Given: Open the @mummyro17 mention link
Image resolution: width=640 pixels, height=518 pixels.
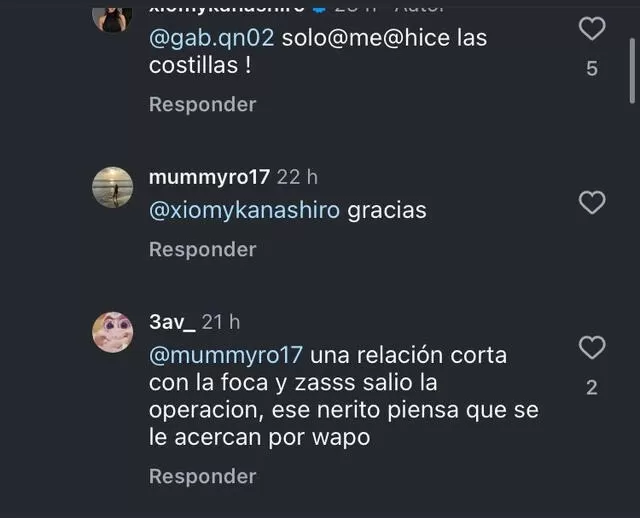Looking at the screenshot, I should tap(226, 355).
